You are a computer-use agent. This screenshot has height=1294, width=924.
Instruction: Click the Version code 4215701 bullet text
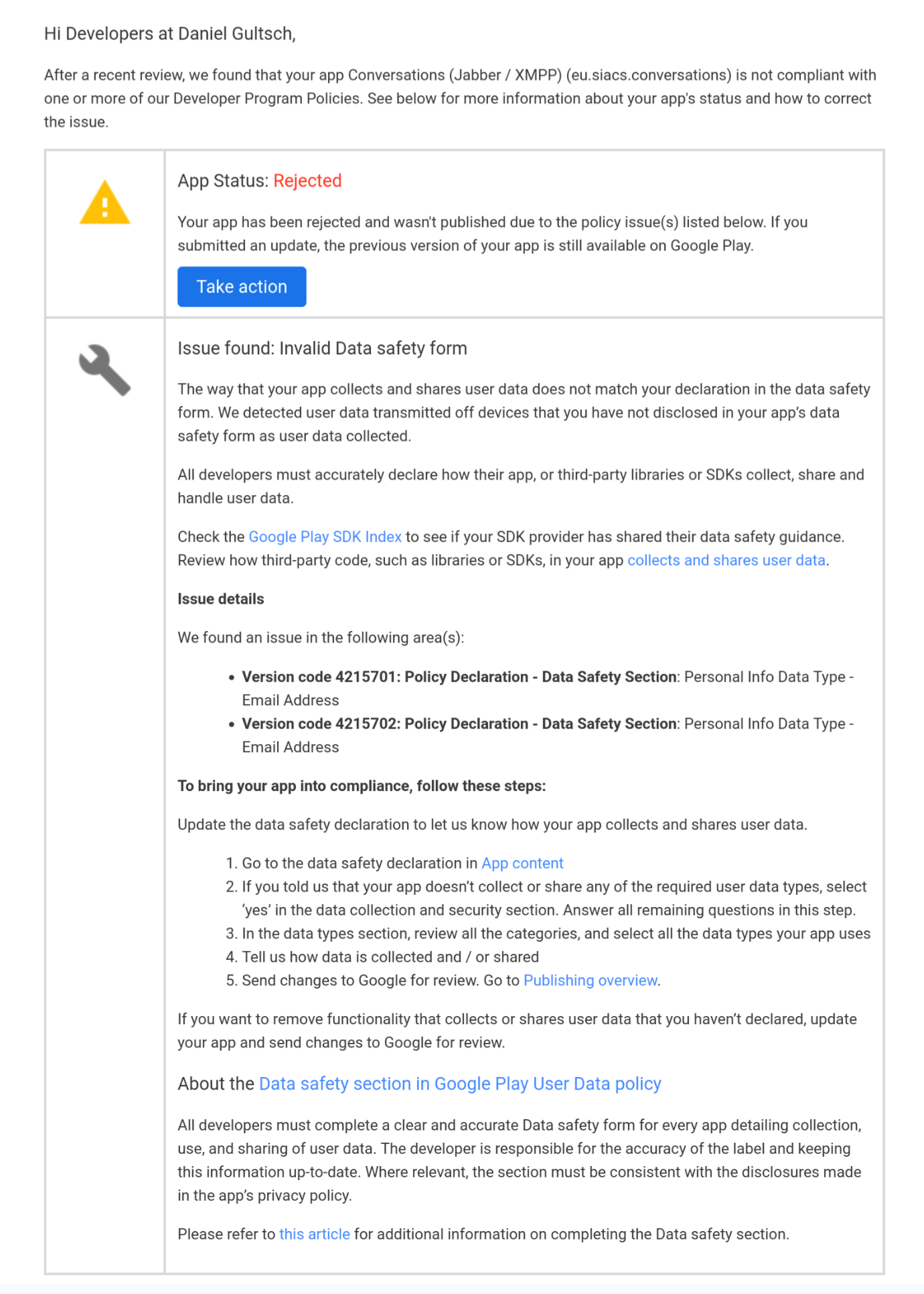[459, 677]
